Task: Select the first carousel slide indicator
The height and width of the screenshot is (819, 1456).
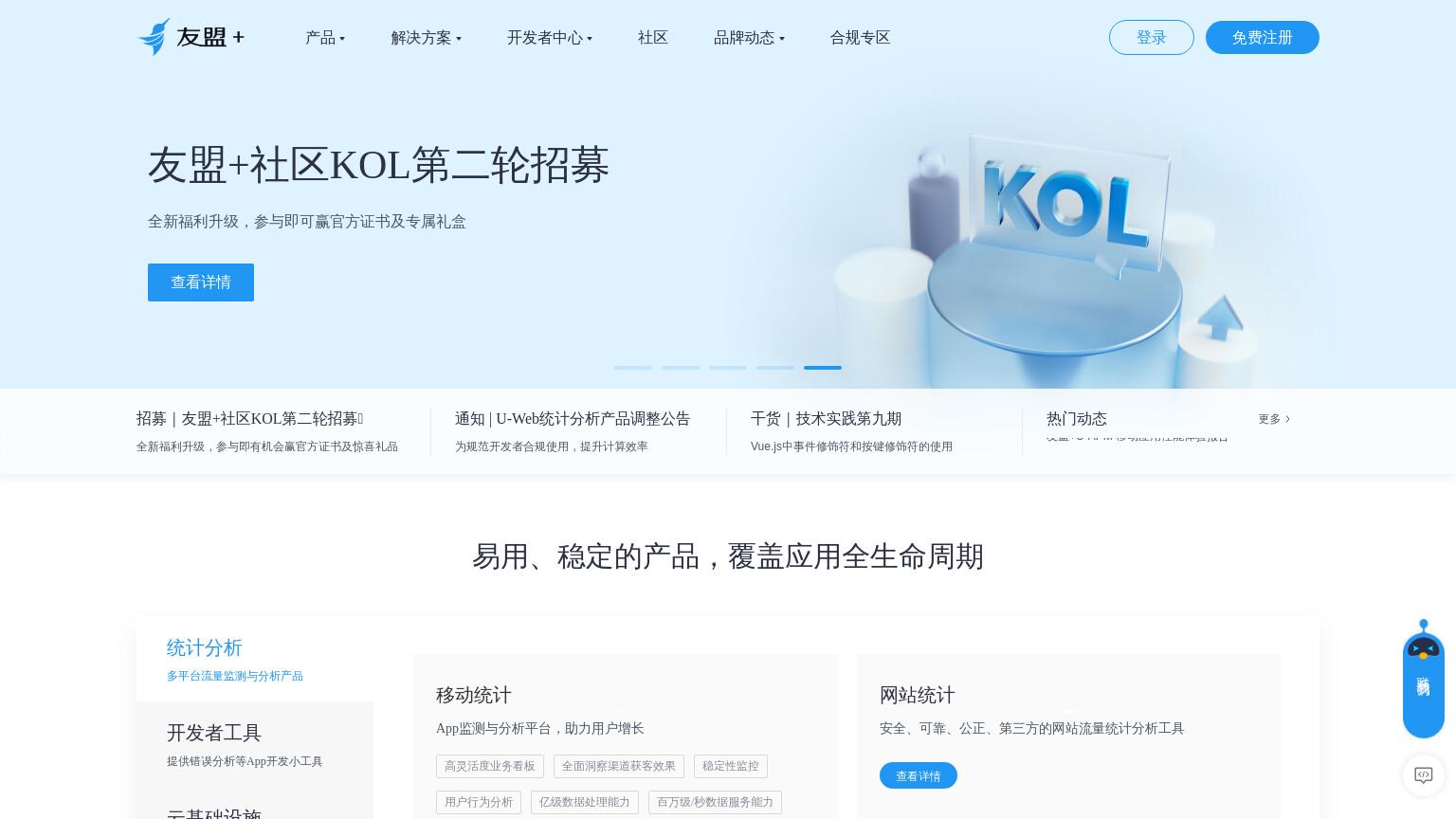Action: (x=633, y=367)
